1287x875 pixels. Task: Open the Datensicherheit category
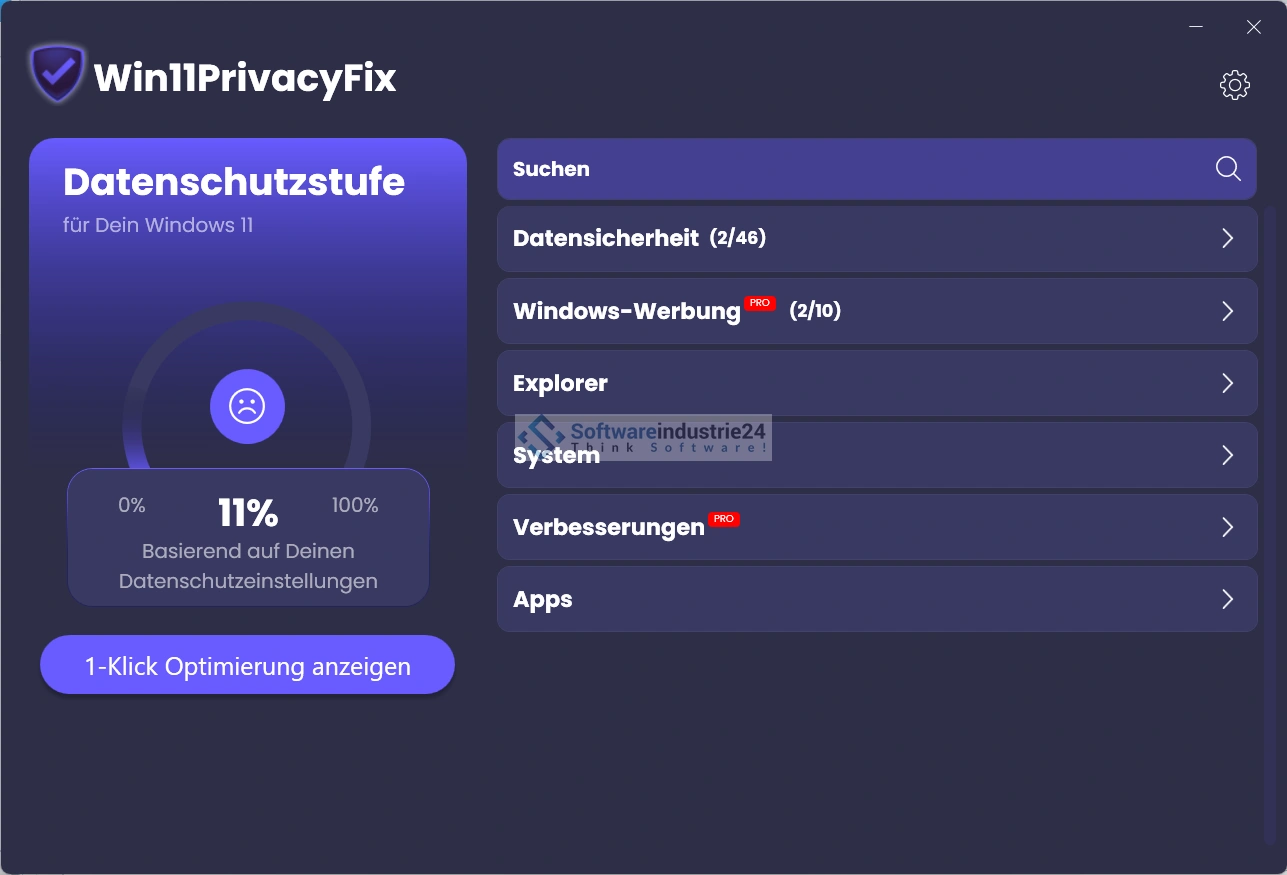coord(605,239)
